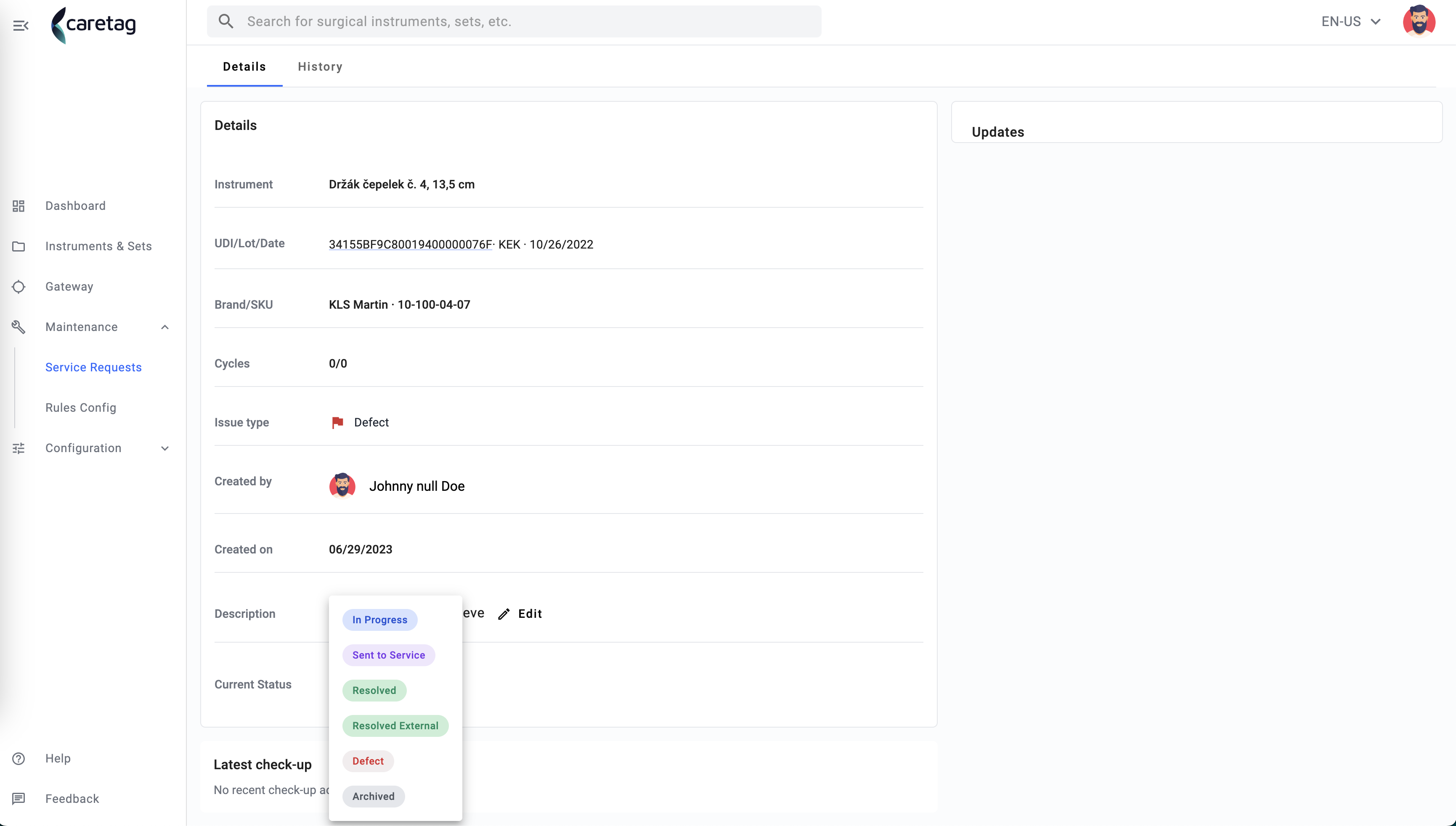1456x826 pixels.
Task: Click the pencil icon beside Edit
Action: 504,614
